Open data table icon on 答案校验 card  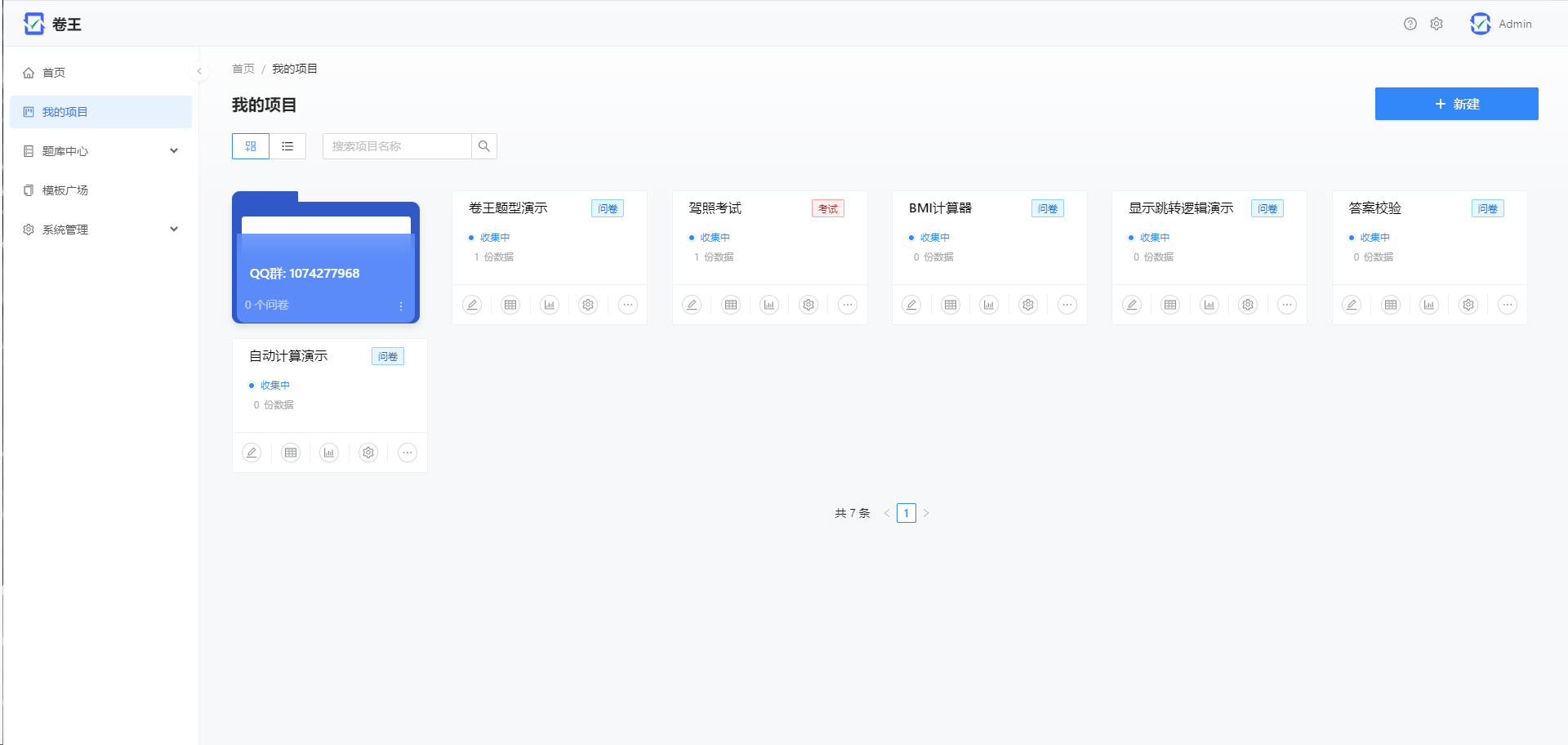click(1391, 305)
